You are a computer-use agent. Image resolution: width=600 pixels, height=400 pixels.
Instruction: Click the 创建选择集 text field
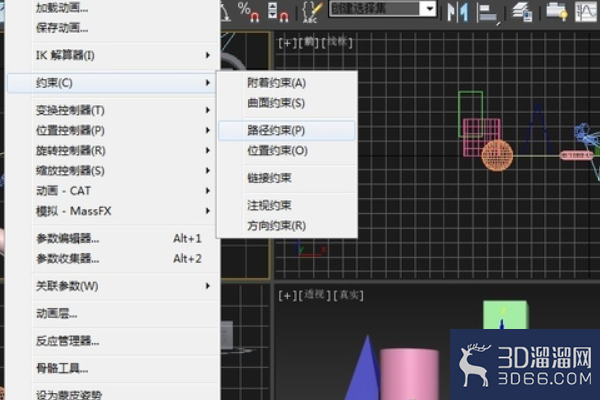tap(375, 8)
